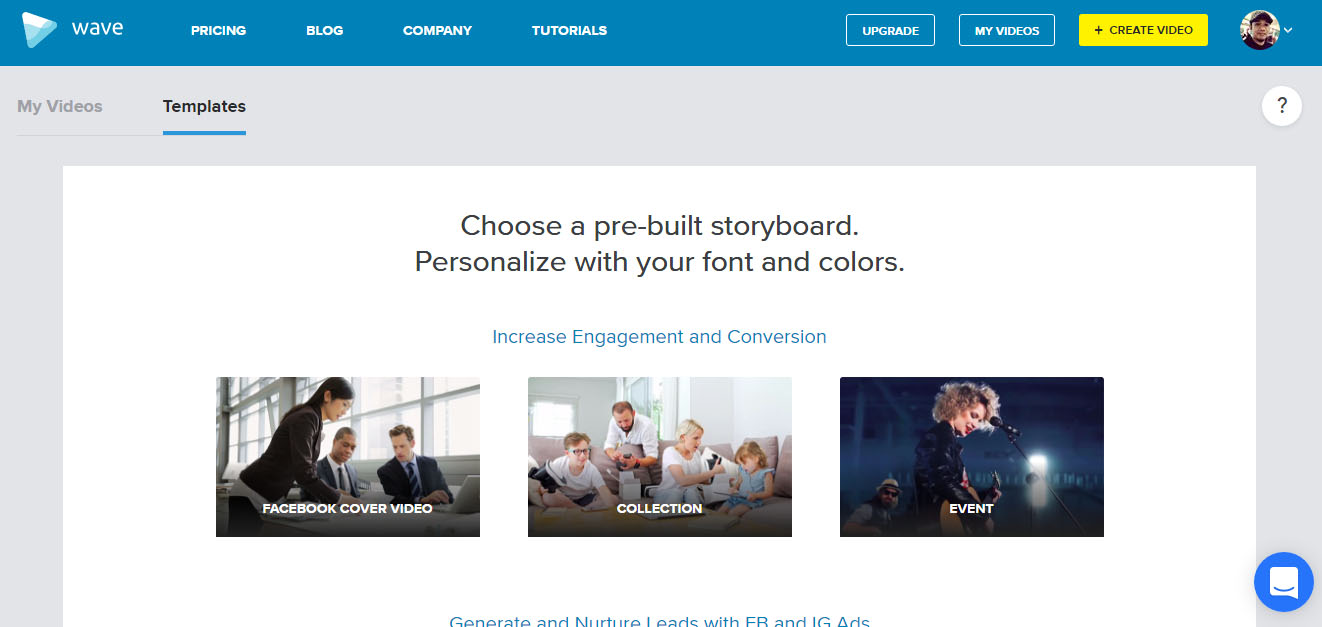Viewport: 1322px width, 627px height.
Task: Click the My Videos header button
Action: tap(1007, 30)
